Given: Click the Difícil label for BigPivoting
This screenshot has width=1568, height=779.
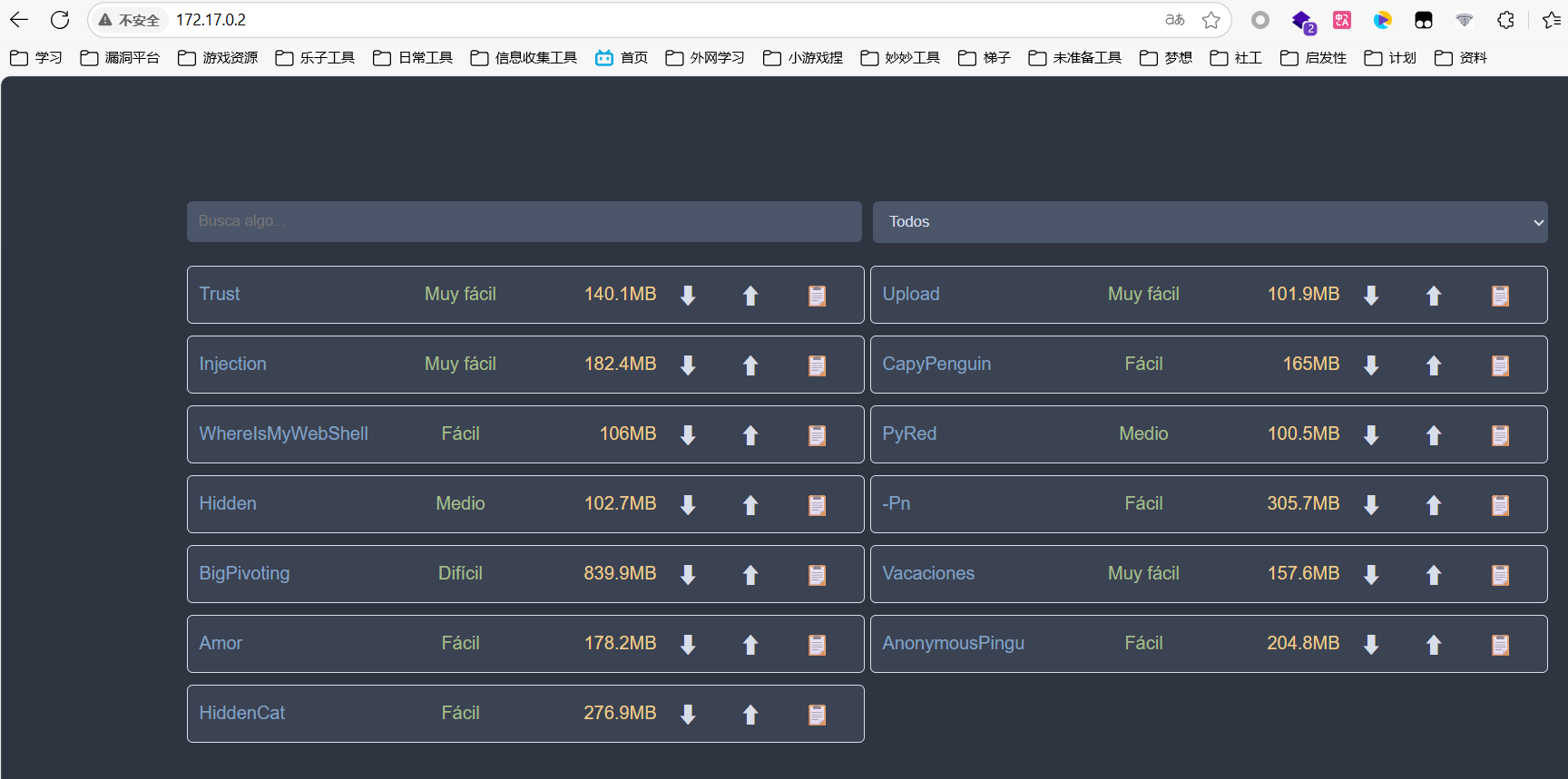Looking at the screenshot, I should 460,573.
